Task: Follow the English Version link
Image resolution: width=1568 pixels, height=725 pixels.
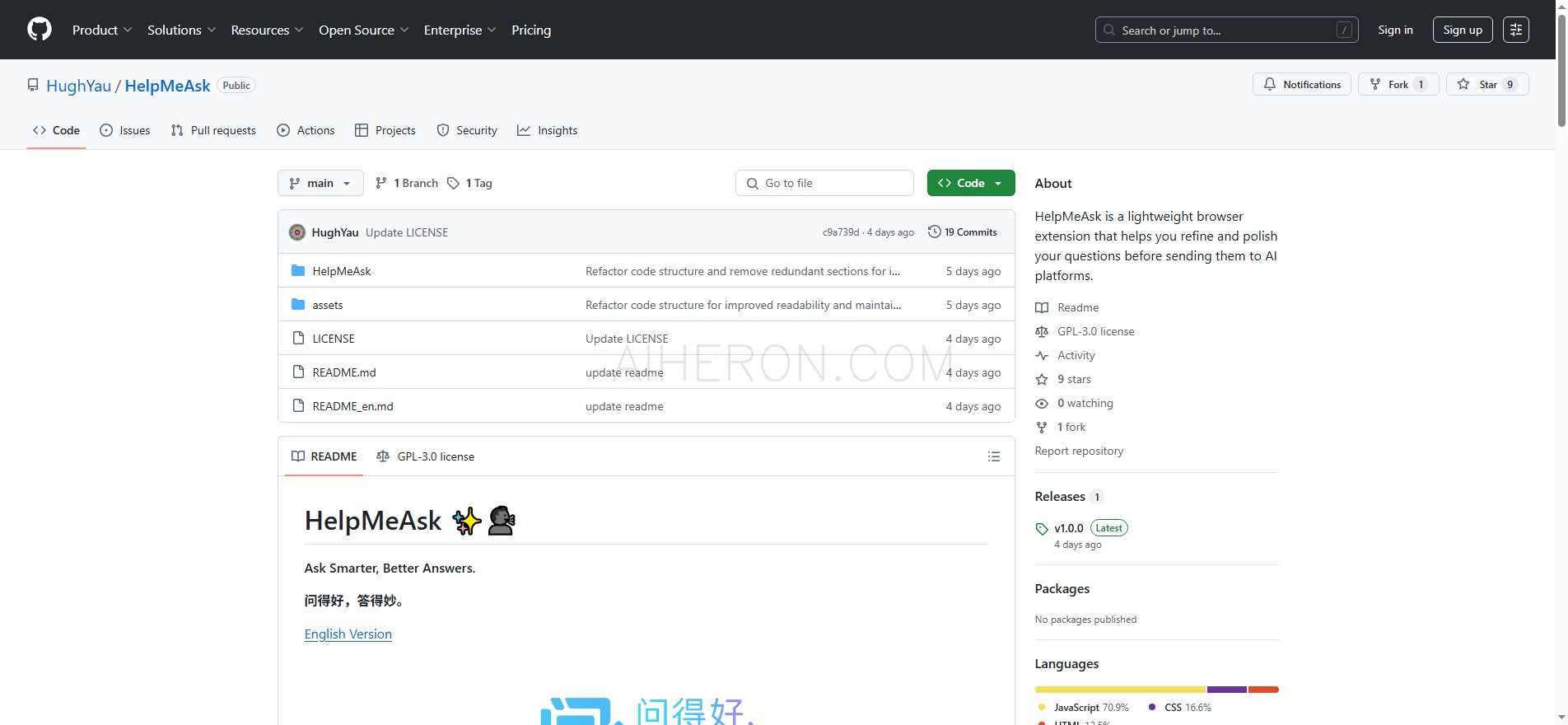Action: 348,634
